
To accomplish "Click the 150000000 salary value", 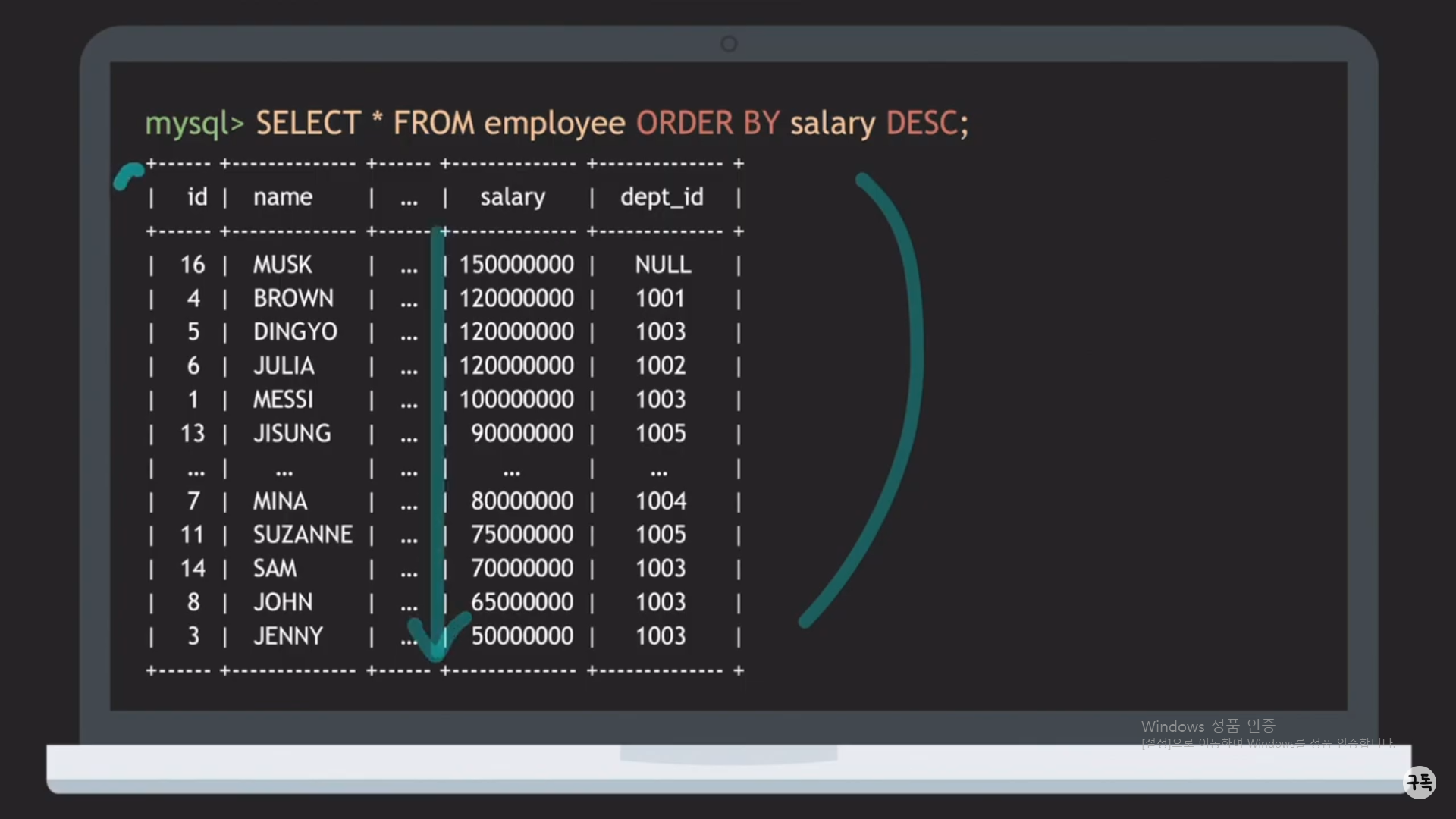I will pos(516,265).
